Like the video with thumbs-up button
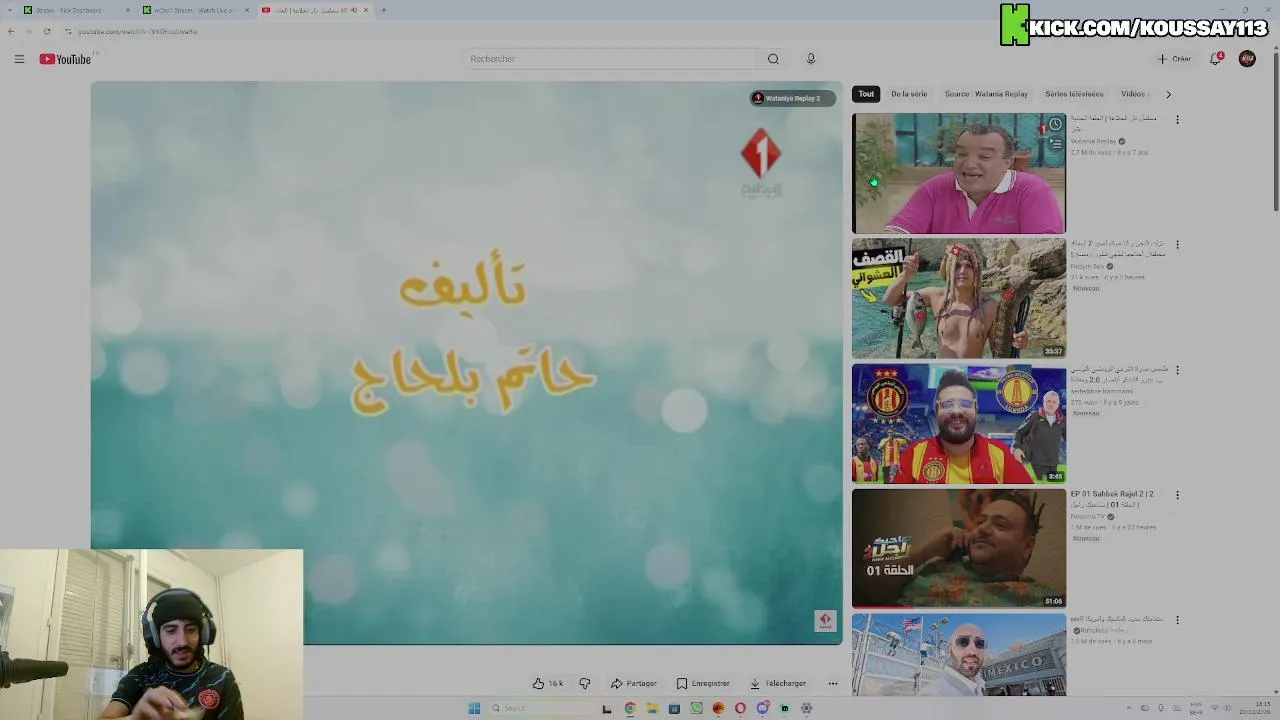 (x=547, y=683)
